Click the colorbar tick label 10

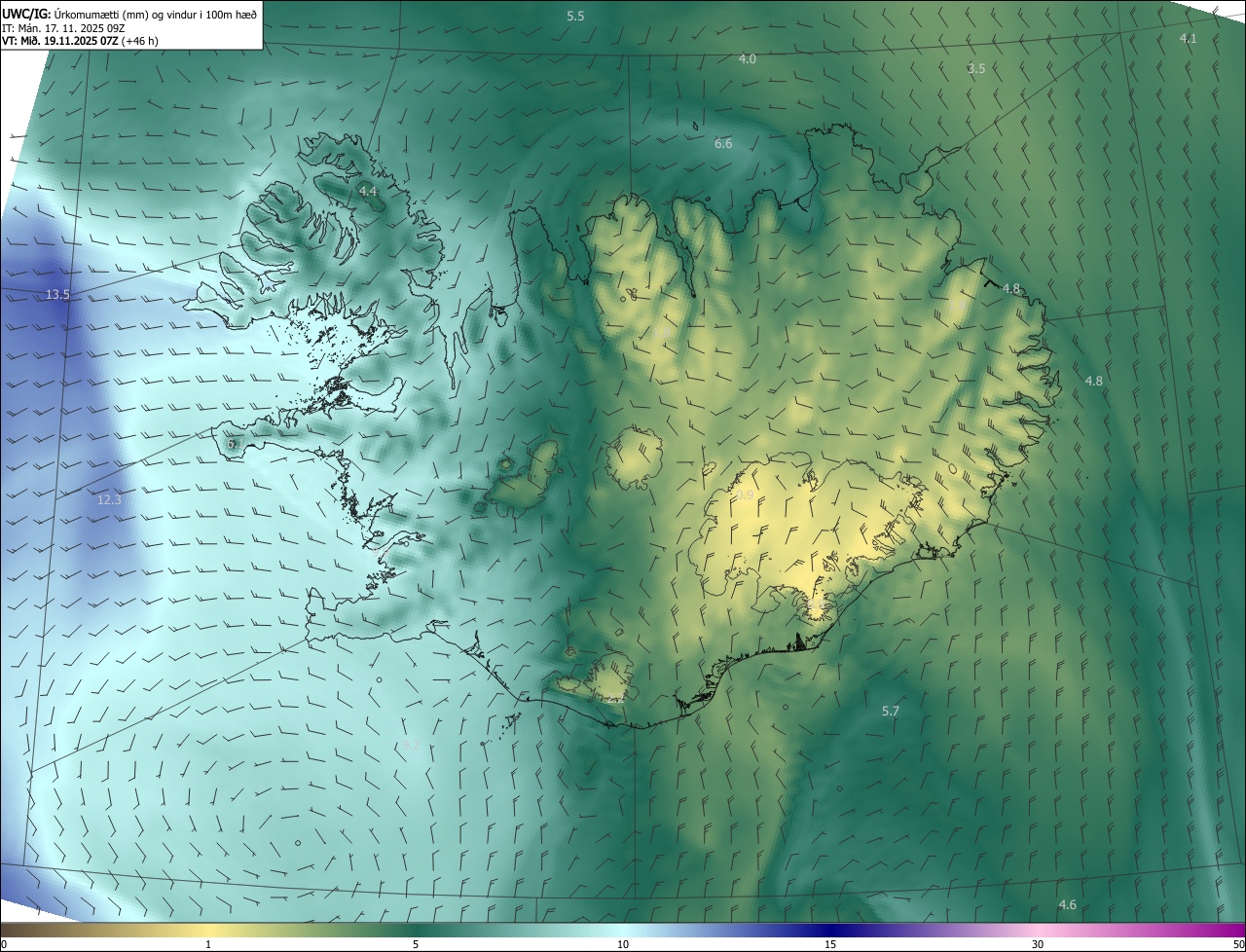623,944
